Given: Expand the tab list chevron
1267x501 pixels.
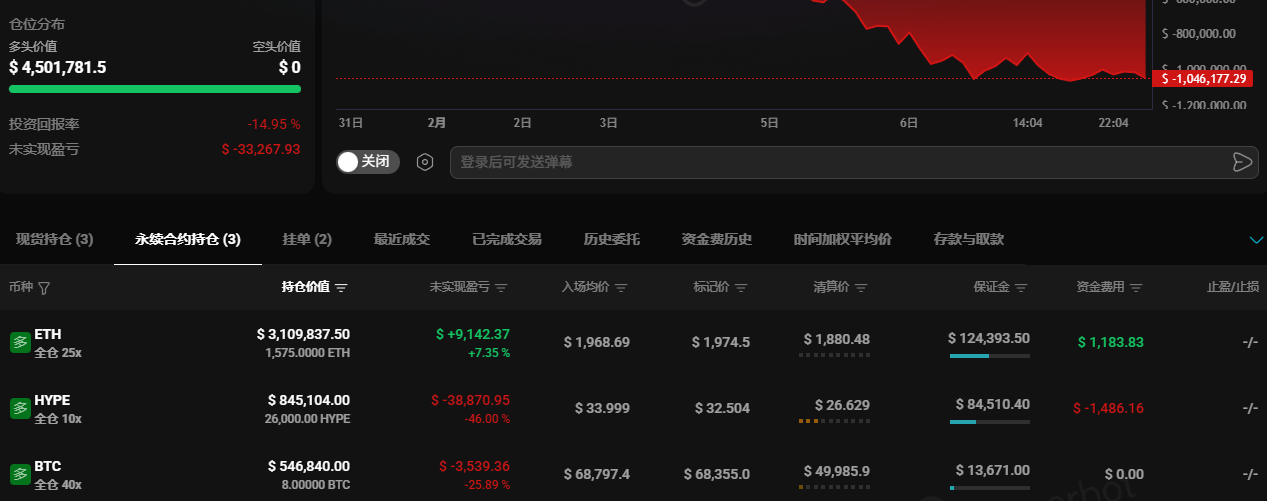Looking at the screenshot, I should coord(1257,240).
